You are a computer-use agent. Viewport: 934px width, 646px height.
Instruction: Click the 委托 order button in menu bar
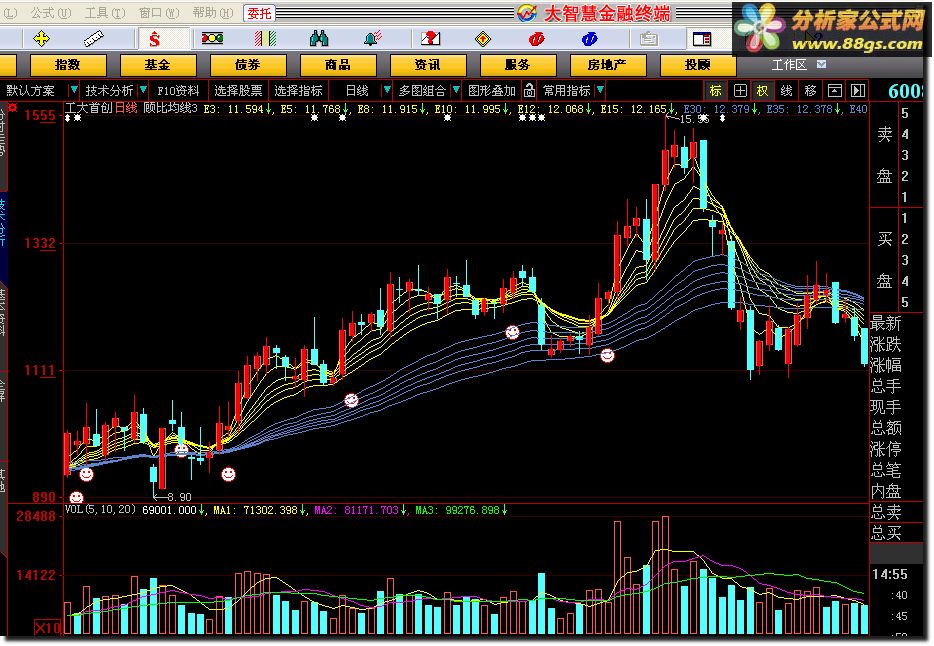tap(259, 13)
